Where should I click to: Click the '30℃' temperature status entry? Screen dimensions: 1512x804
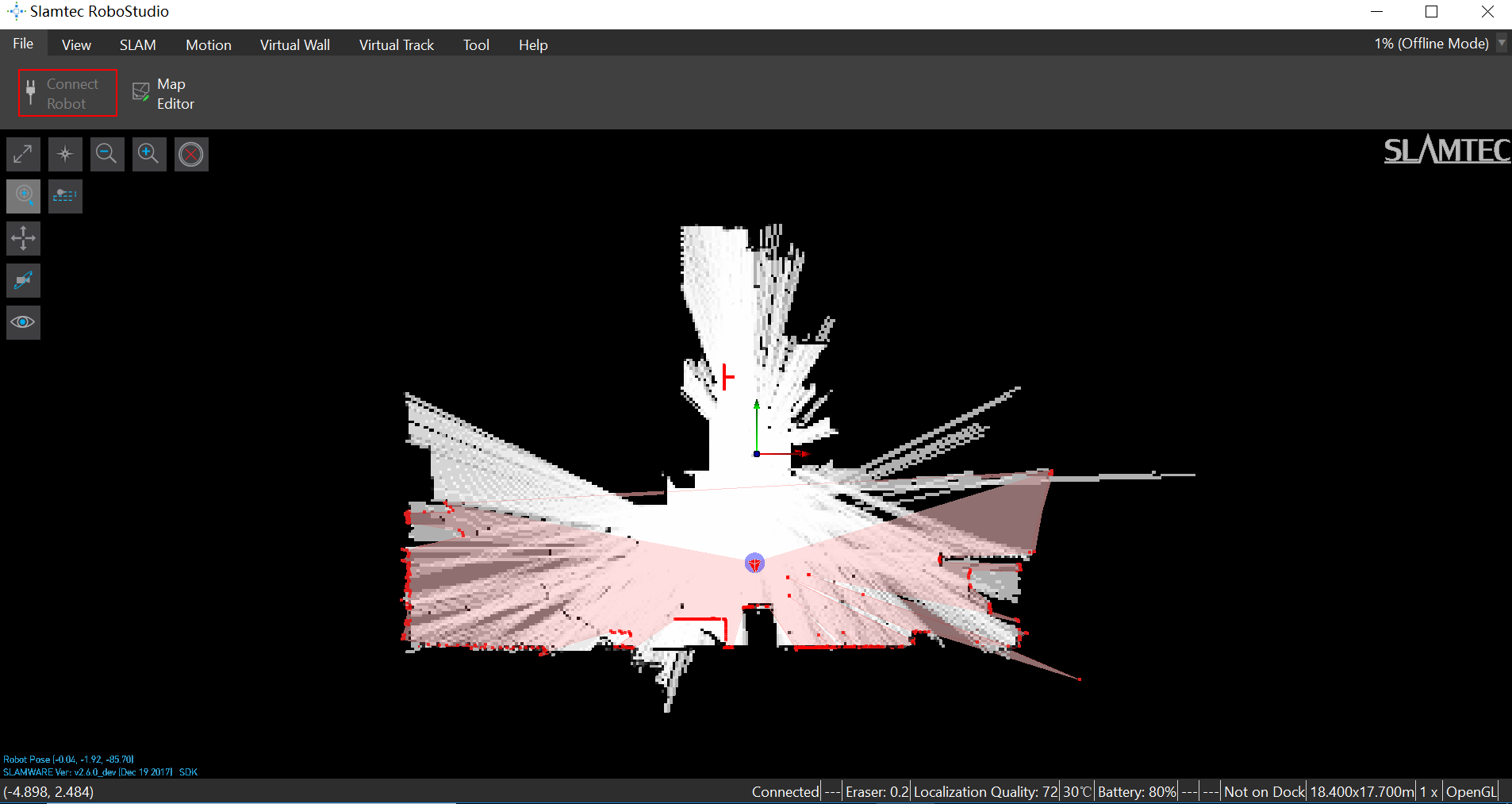click(1077, 791)
